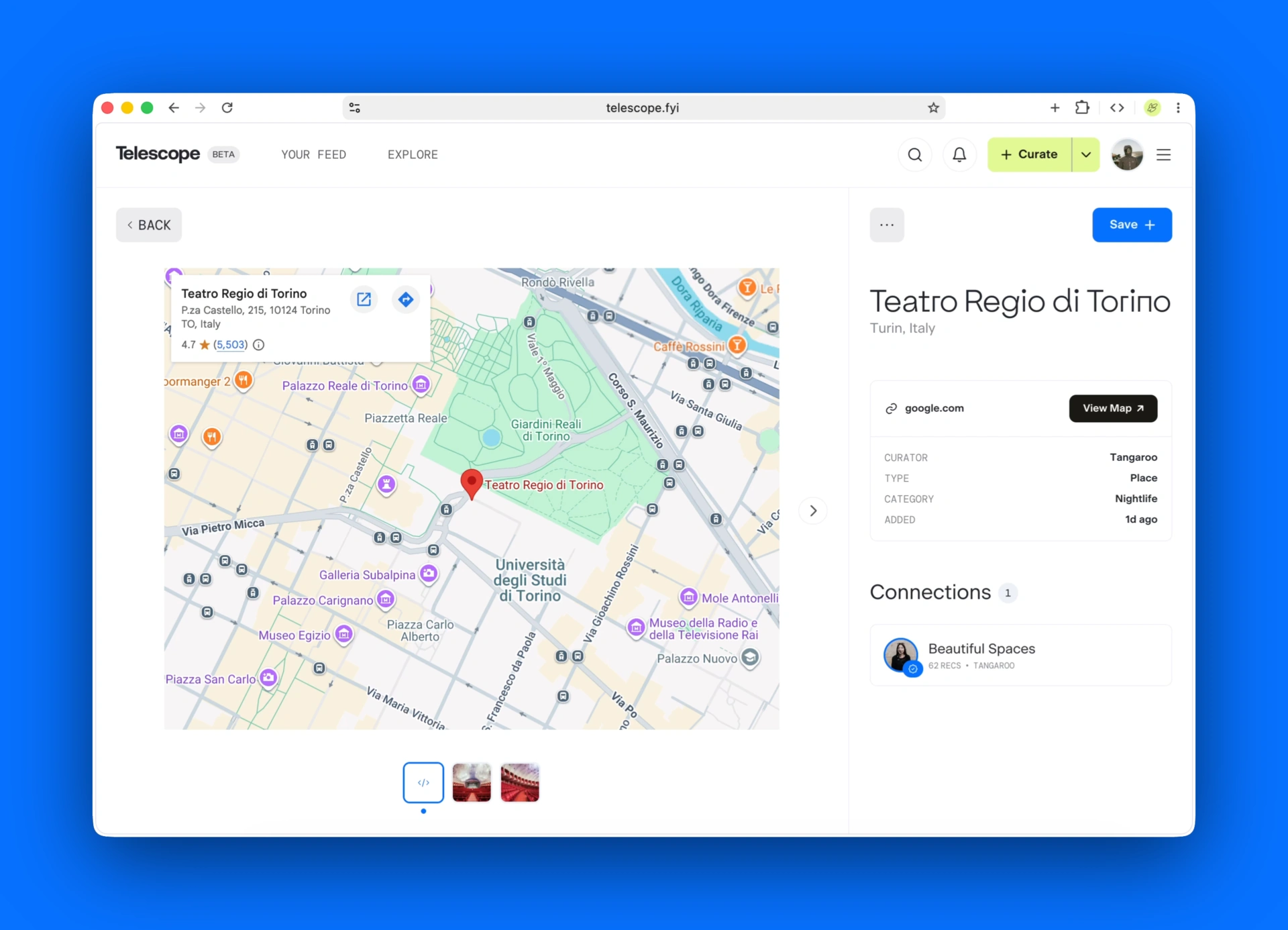This screenshot has width=1288, height=930.
Task: Click the blue Save button
Action: pyautogui.click(x=1132, y=225)
